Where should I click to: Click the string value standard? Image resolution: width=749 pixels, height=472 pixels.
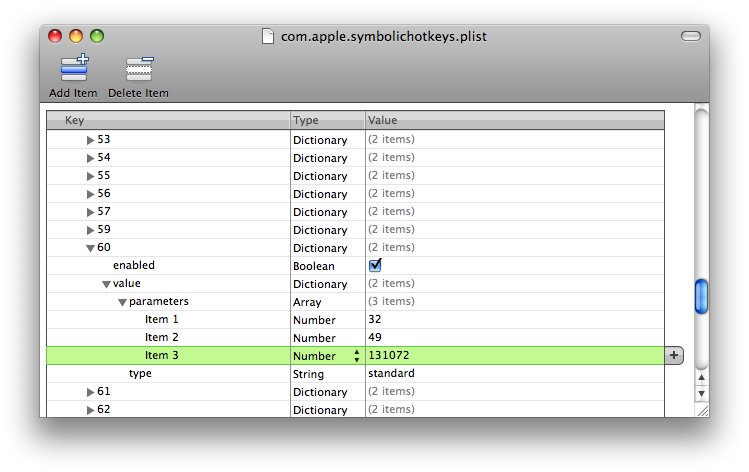click(391, 373)
